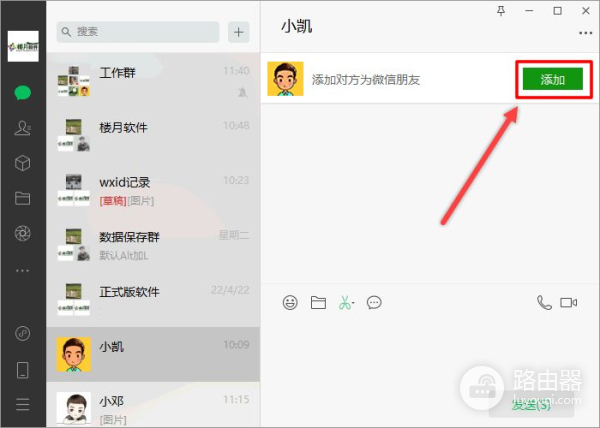Open Moments shutter icon in sidebar
The image size is (600, 428).
click(x=23, y=233)
